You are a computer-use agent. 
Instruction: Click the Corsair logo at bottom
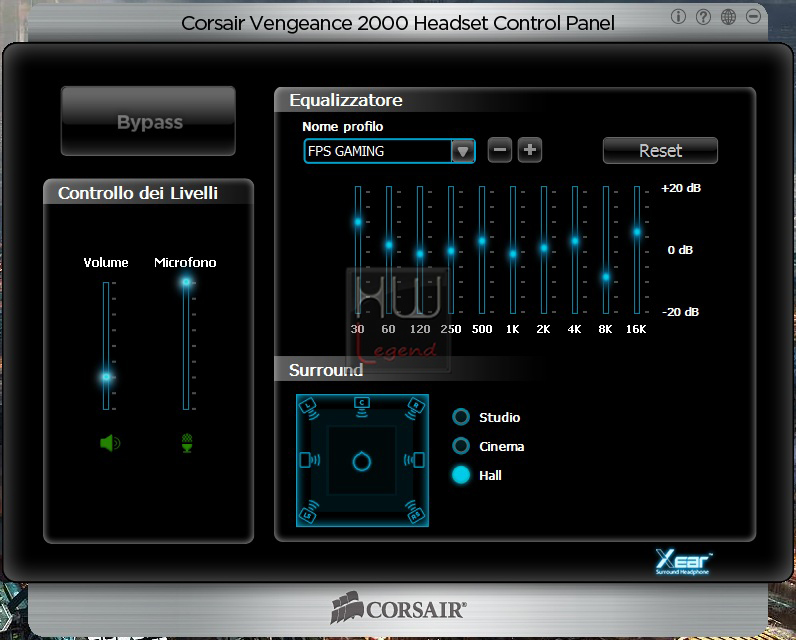(x=398, y=608)
